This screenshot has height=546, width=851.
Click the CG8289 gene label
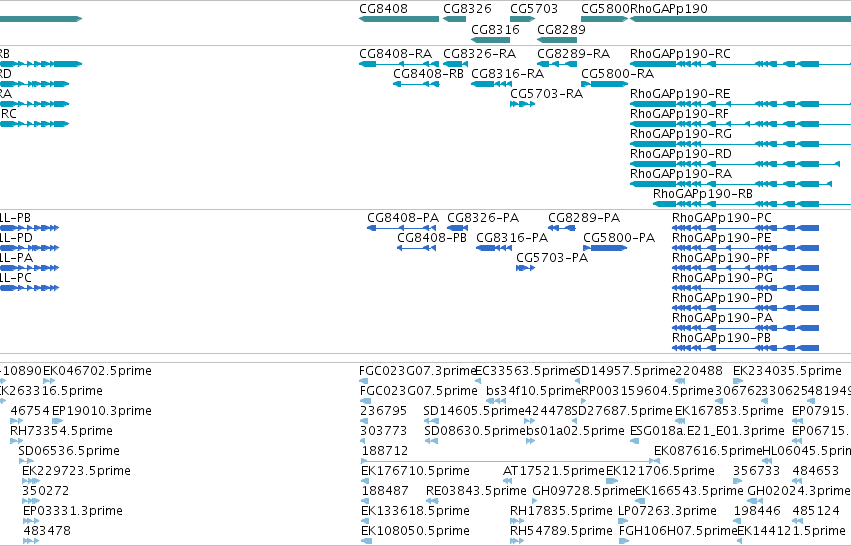coord(561,30)
